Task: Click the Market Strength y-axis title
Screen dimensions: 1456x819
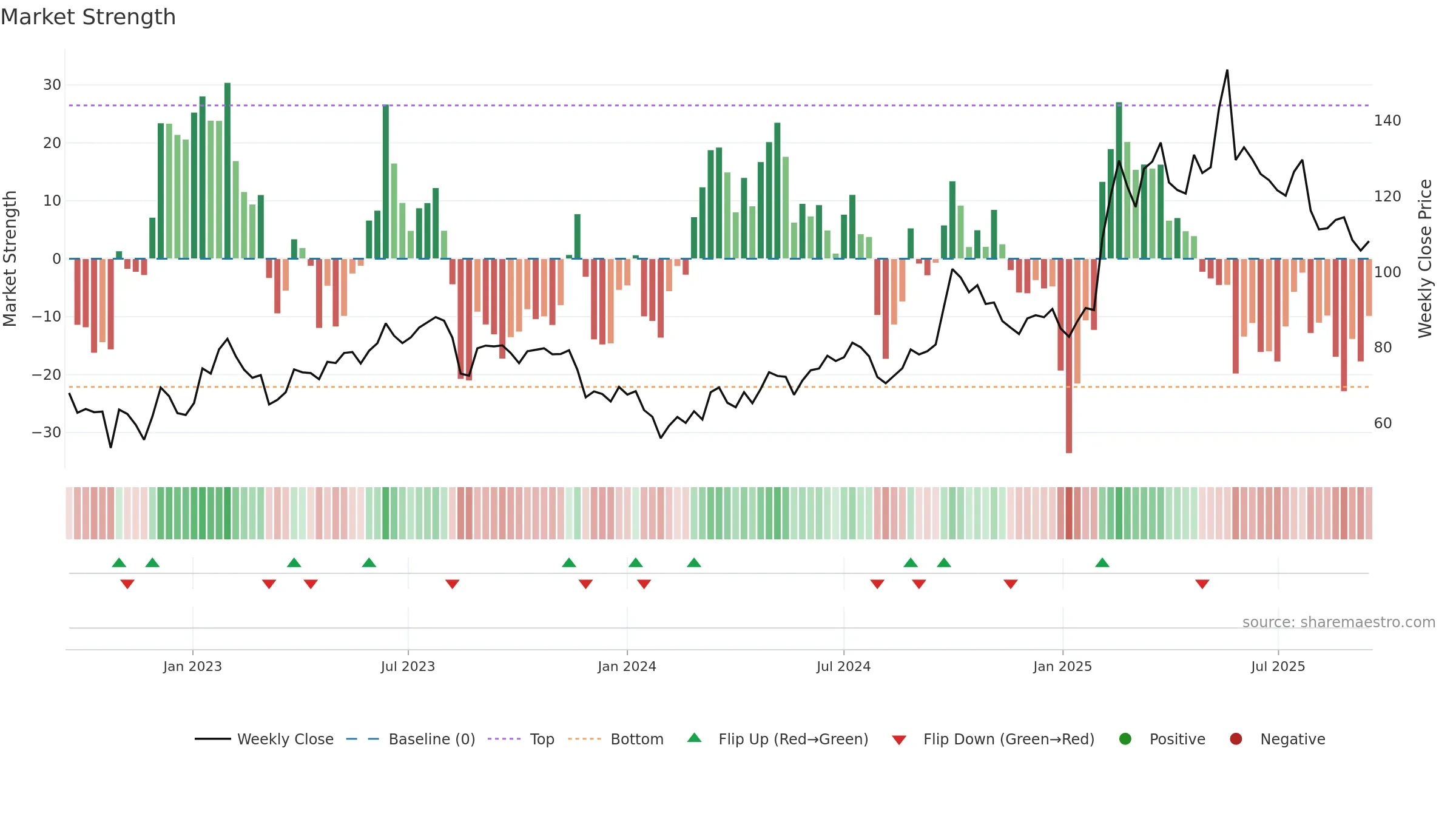Action: click(x=10, y=258)
